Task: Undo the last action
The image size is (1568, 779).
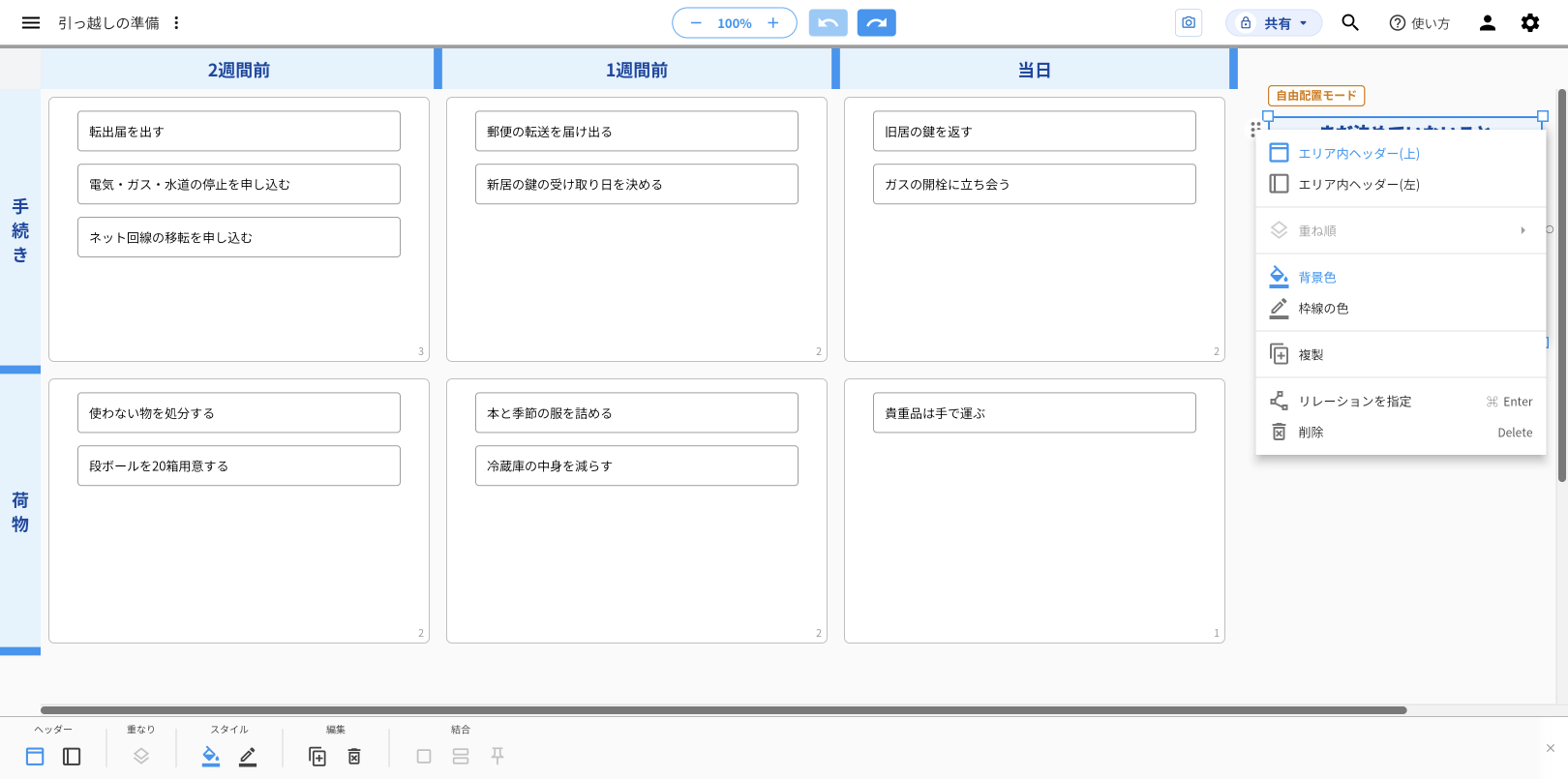Action: point(829,23)
